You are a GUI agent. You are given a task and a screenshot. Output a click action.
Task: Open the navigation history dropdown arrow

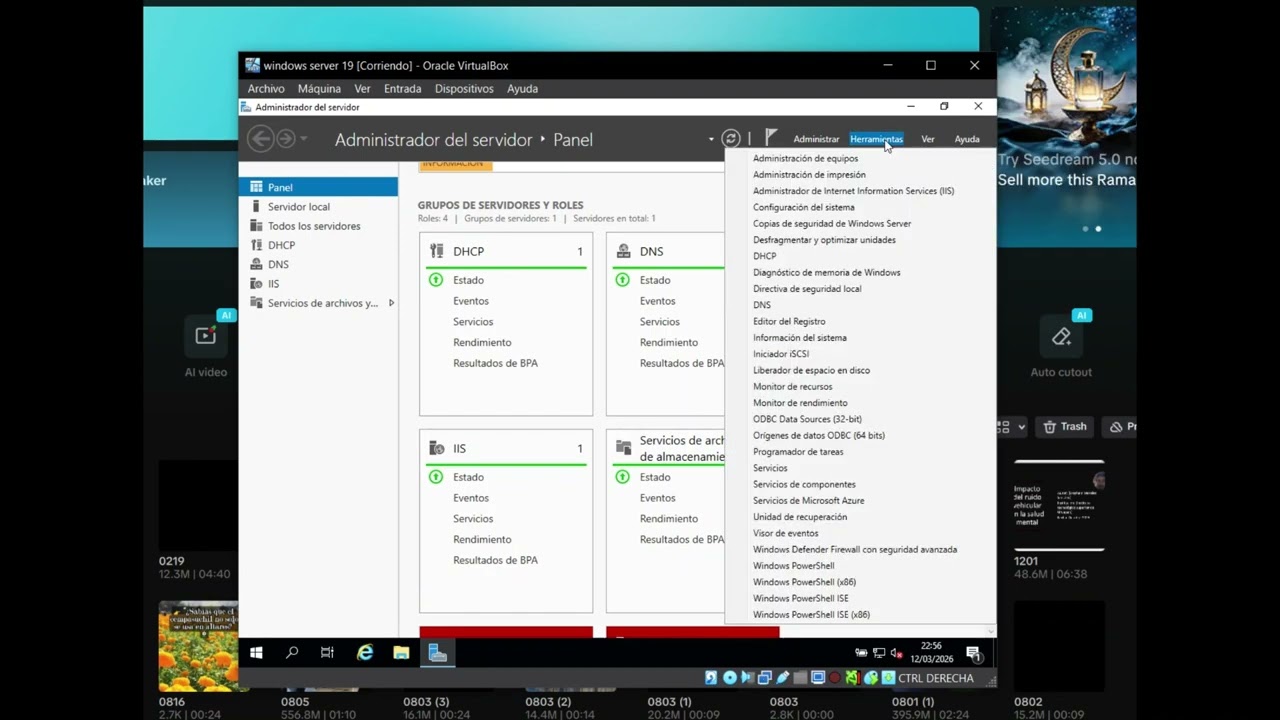point(304,139)
